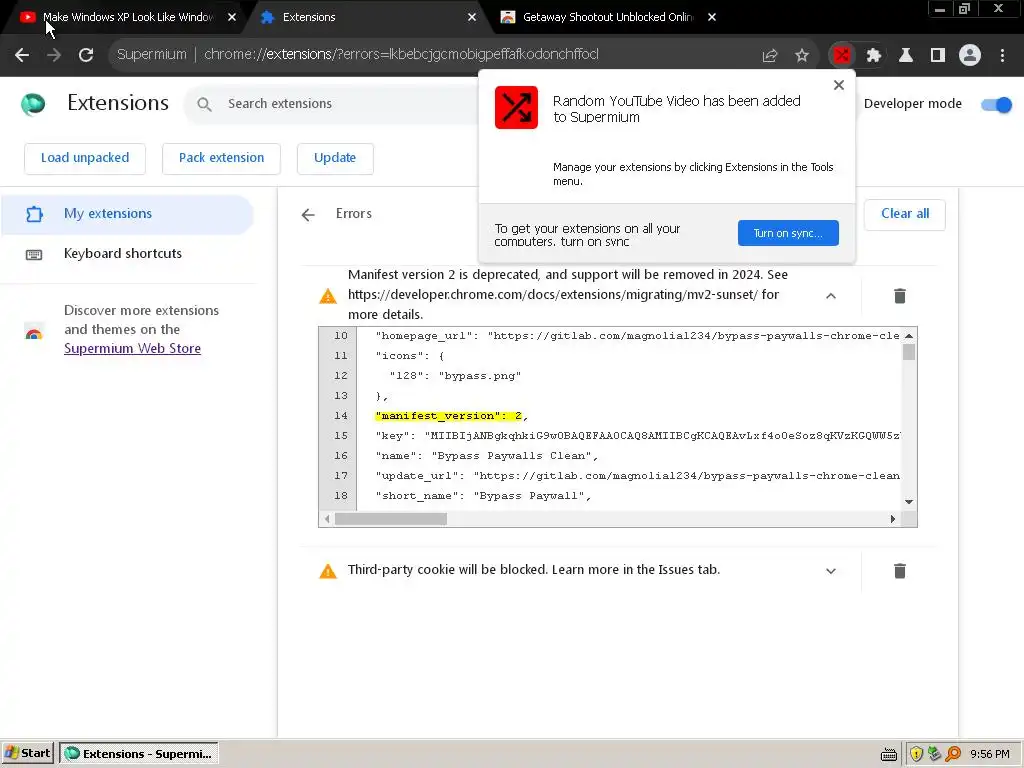Click the code viewer scroll left arrow
Screen dimensions: 1024x768
click(x=327, y=519)
